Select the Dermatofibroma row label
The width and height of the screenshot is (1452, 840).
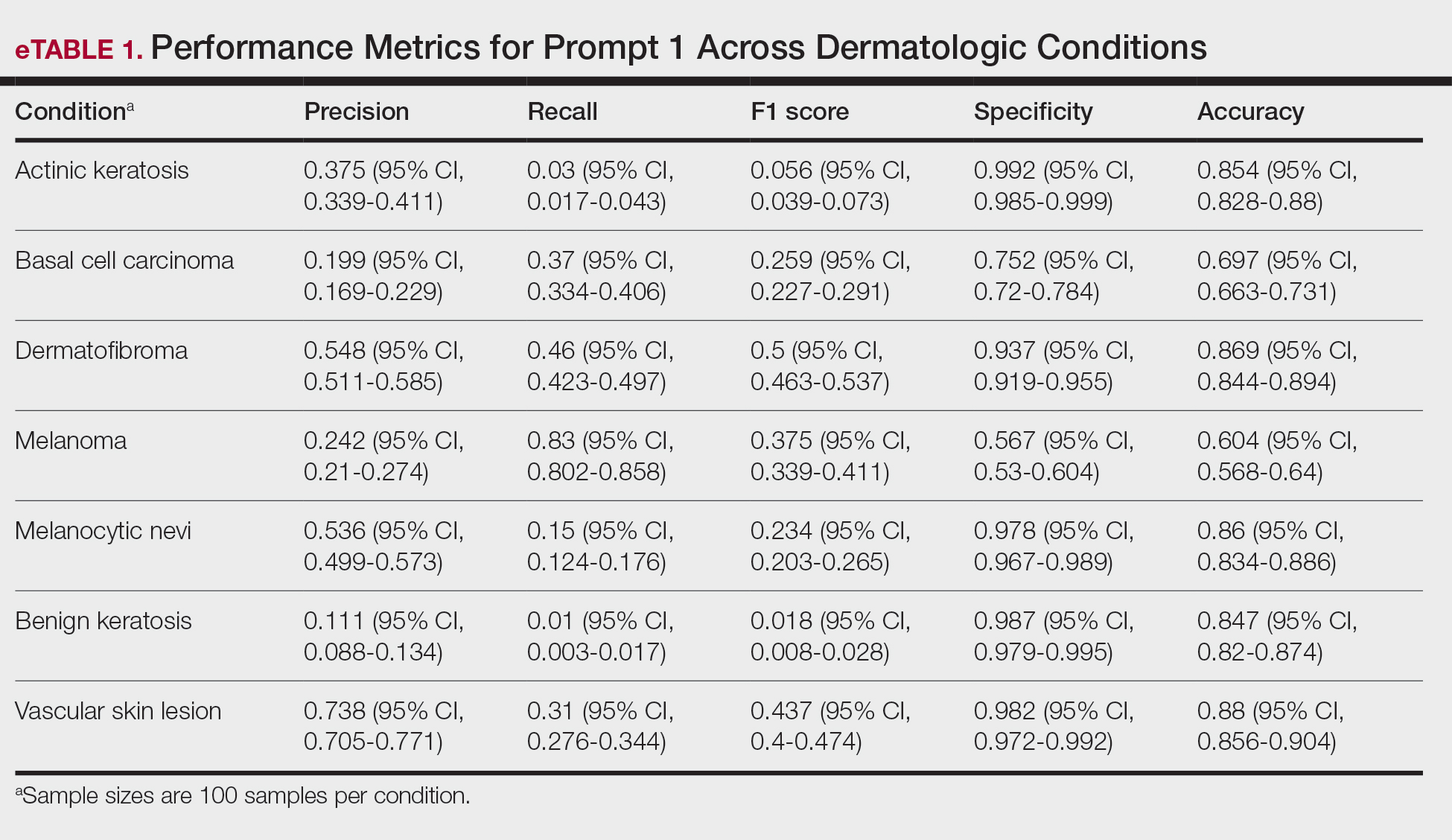(x=101, y=351)
